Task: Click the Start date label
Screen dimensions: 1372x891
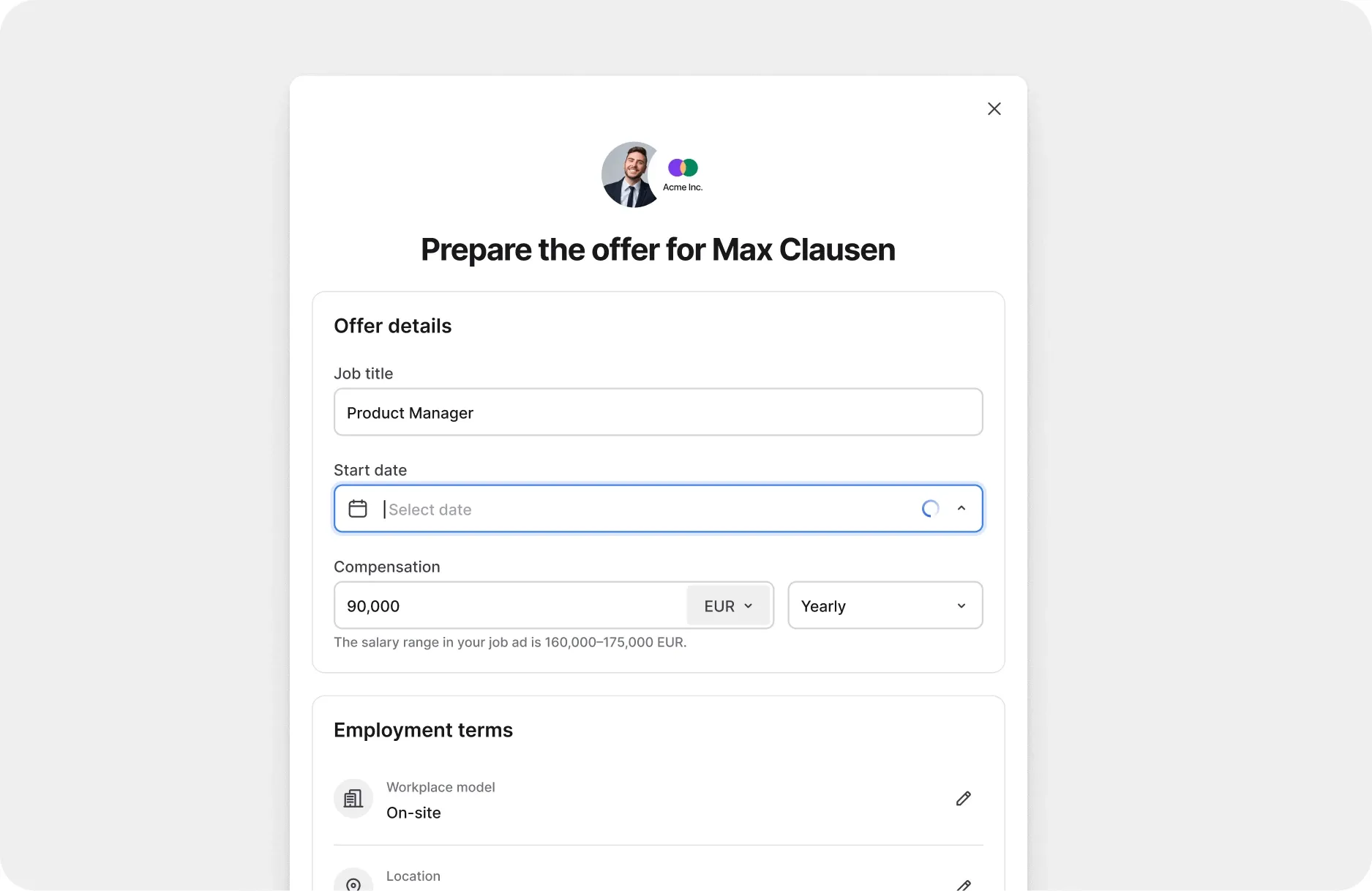Action: tap(370, 470)
